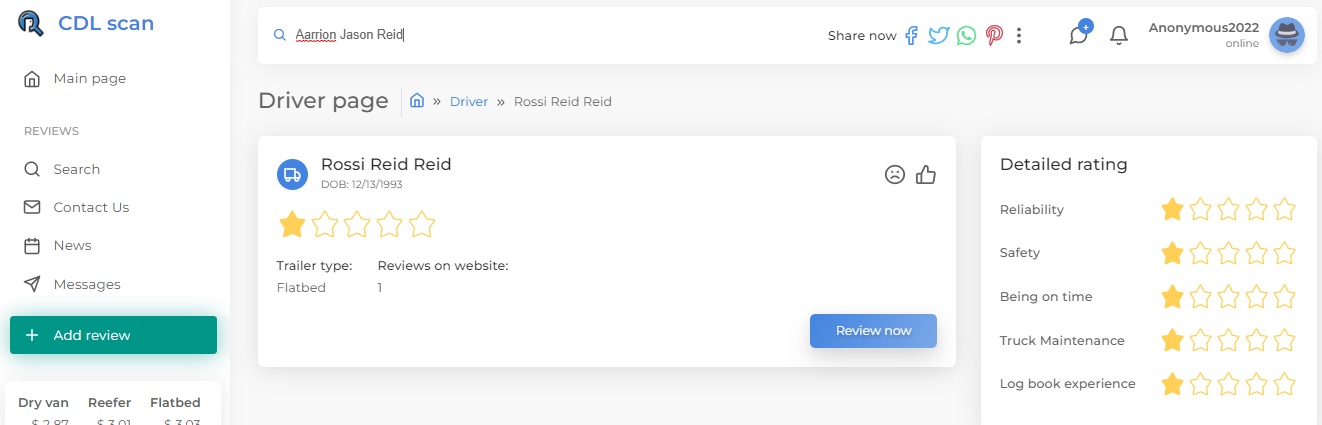Open Messages from the sidebar
This screenshot has height=425, width=1322.
87,284
